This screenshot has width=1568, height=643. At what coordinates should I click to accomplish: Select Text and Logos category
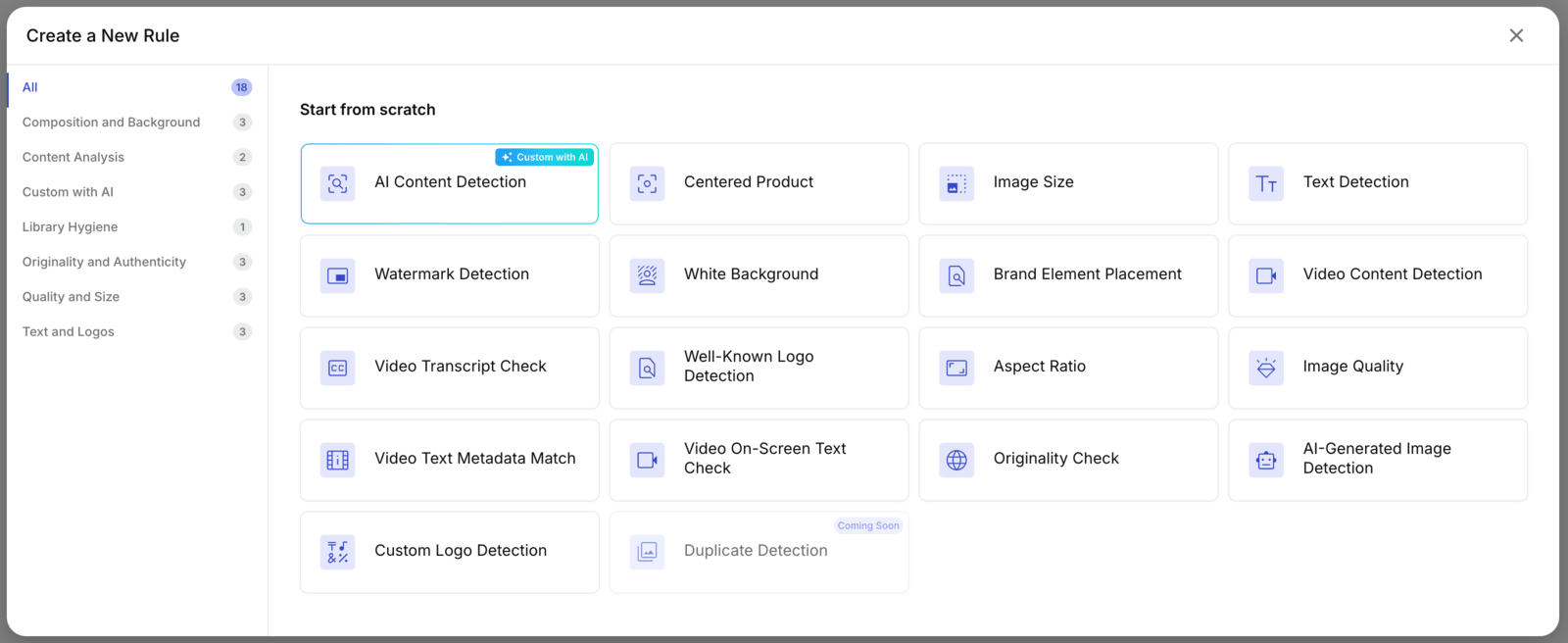pyautogui.click(x=137, y=331)
